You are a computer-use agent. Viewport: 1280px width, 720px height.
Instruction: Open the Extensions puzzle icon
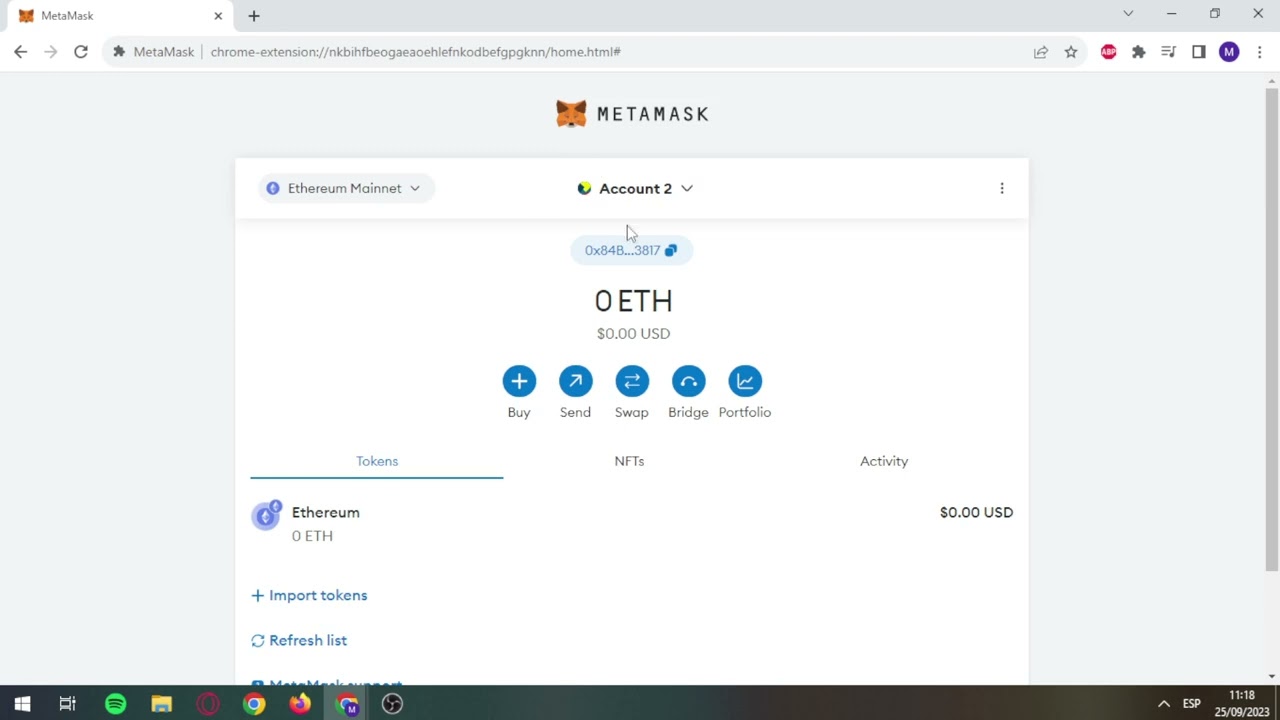pos(1138,52)
